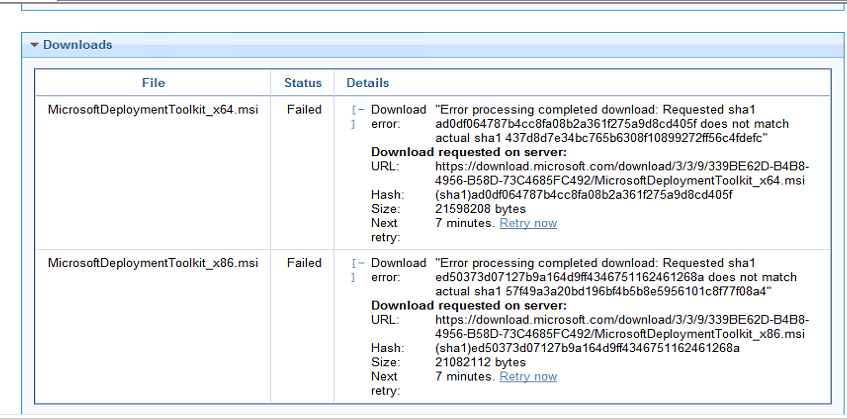Click 'Download requested on server:' in x86 row
847x419 pixels.
[x=469, y=306]
